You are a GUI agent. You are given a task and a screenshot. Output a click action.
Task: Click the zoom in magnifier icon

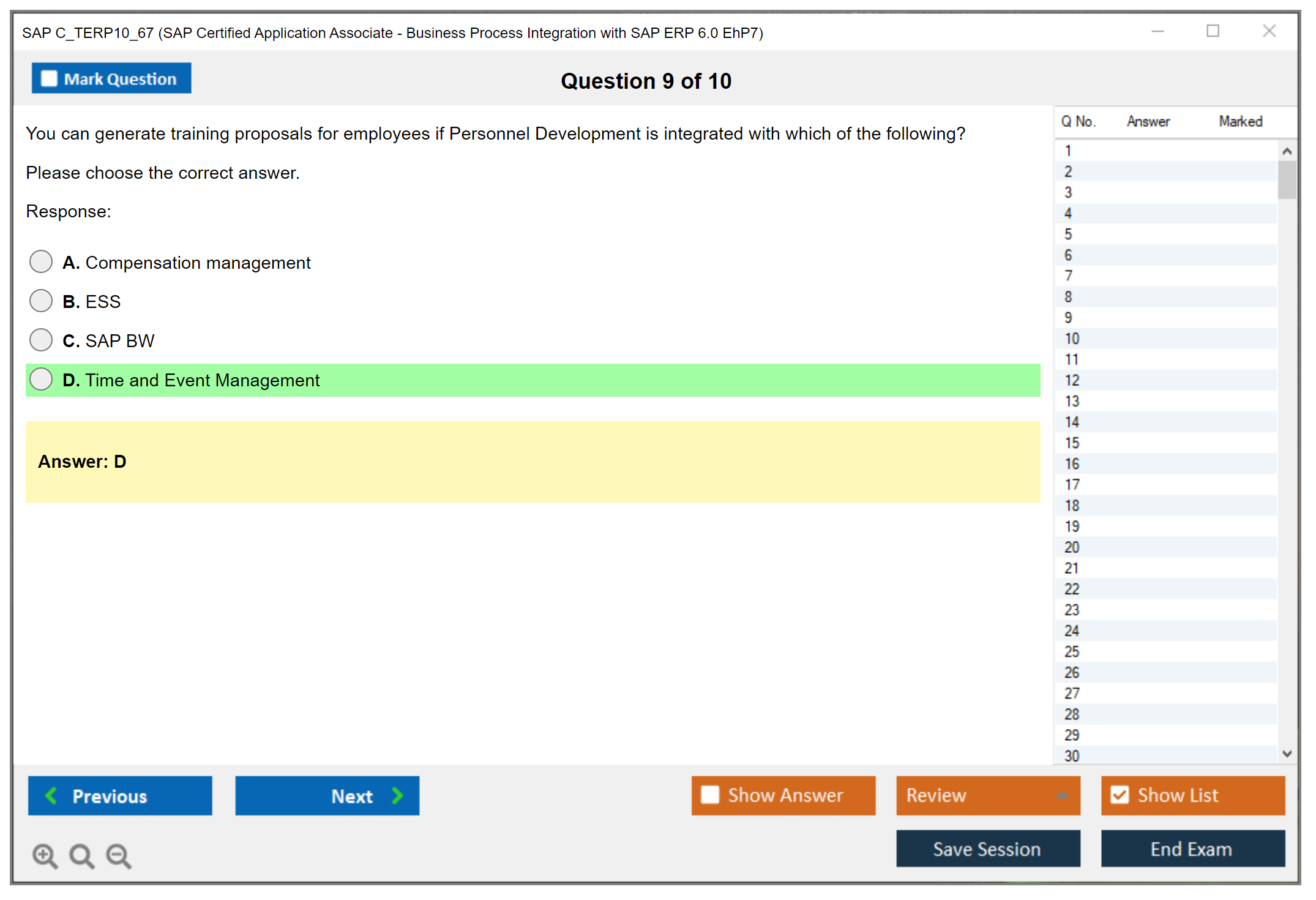(44, 855)
